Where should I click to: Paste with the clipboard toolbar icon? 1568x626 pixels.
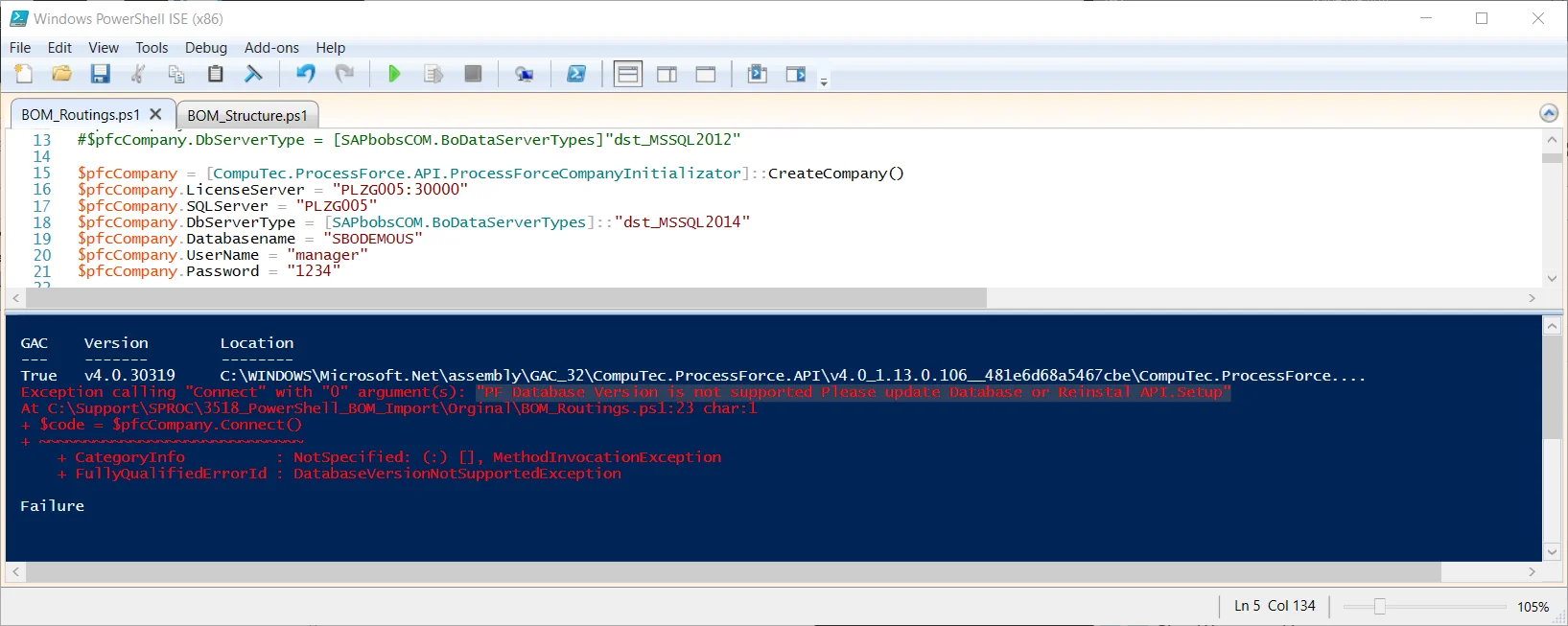click(216, 74)
